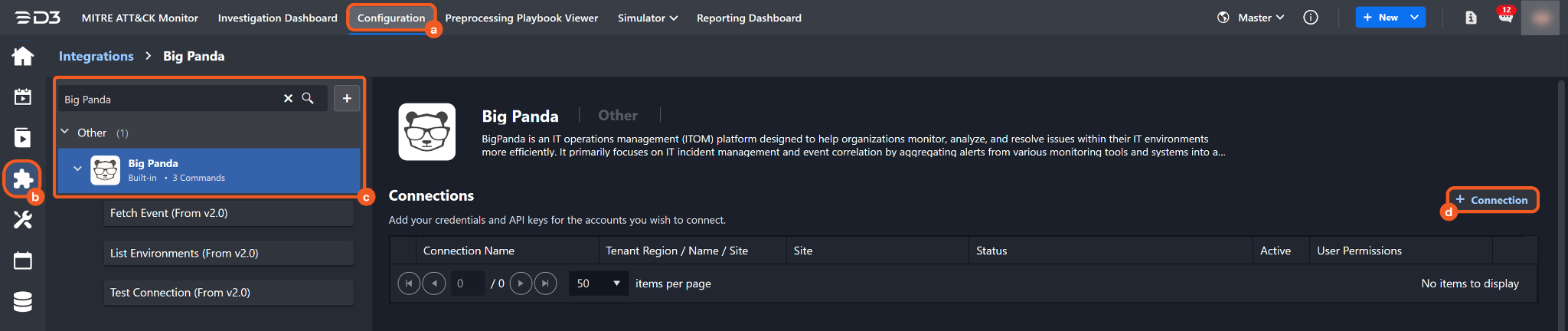This screenshot has width=1568, height=331.
Task: Click the database icon in the sidebar
Action: coord(23,302)
